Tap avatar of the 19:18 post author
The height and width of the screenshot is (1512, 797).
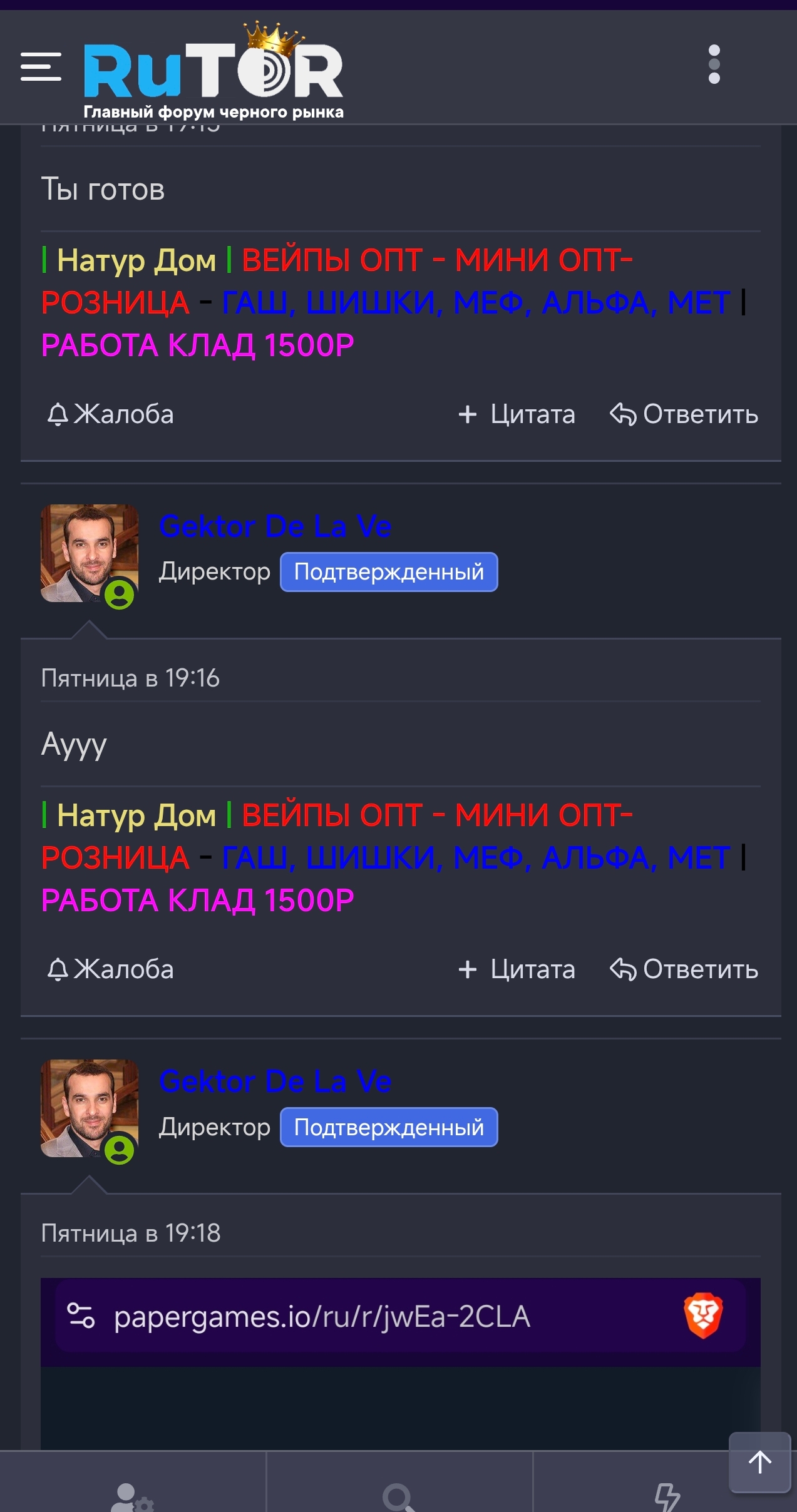point(90,1108)
